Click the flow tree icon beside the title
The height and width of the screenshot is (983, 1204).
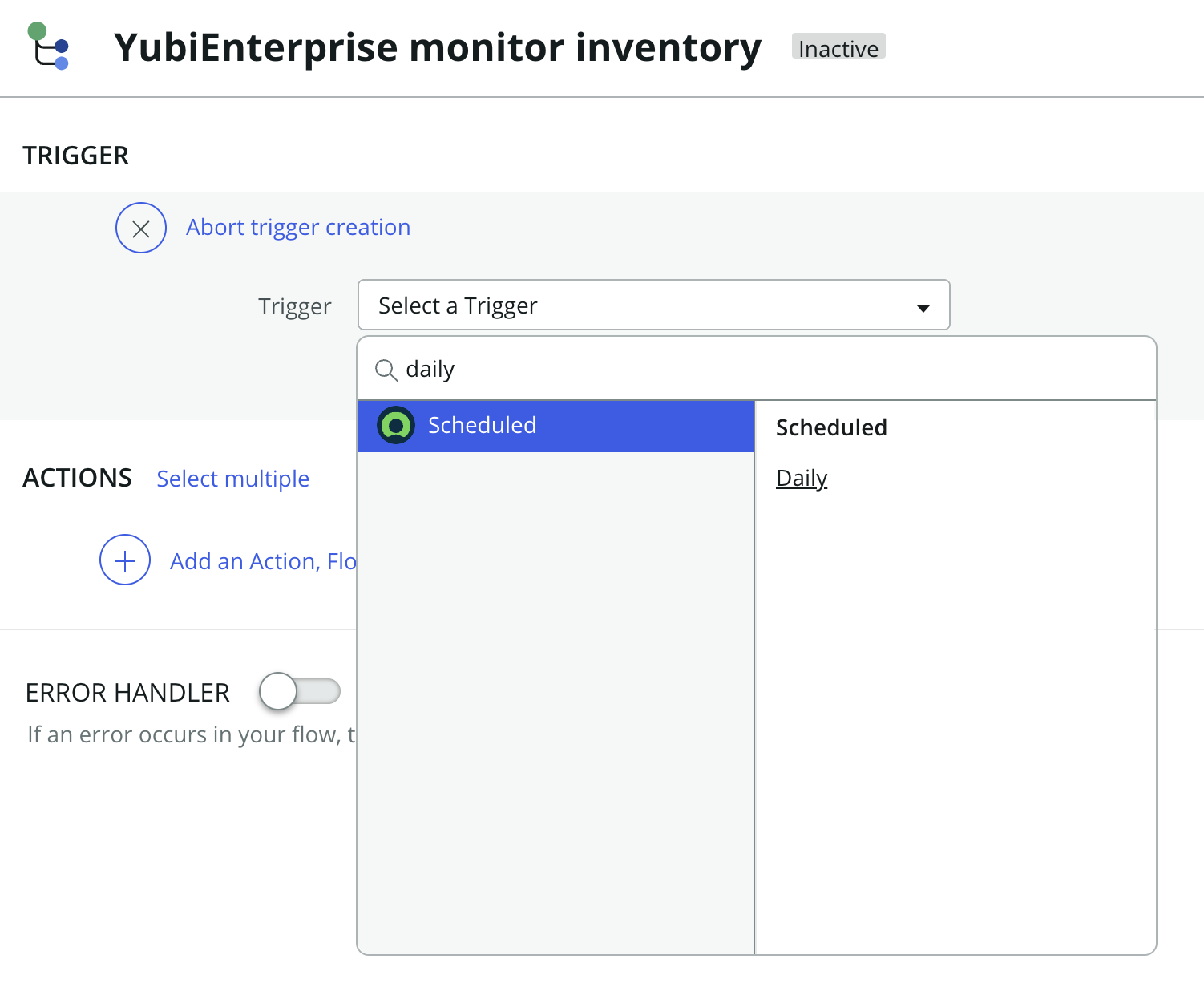[x=49, y=47]
